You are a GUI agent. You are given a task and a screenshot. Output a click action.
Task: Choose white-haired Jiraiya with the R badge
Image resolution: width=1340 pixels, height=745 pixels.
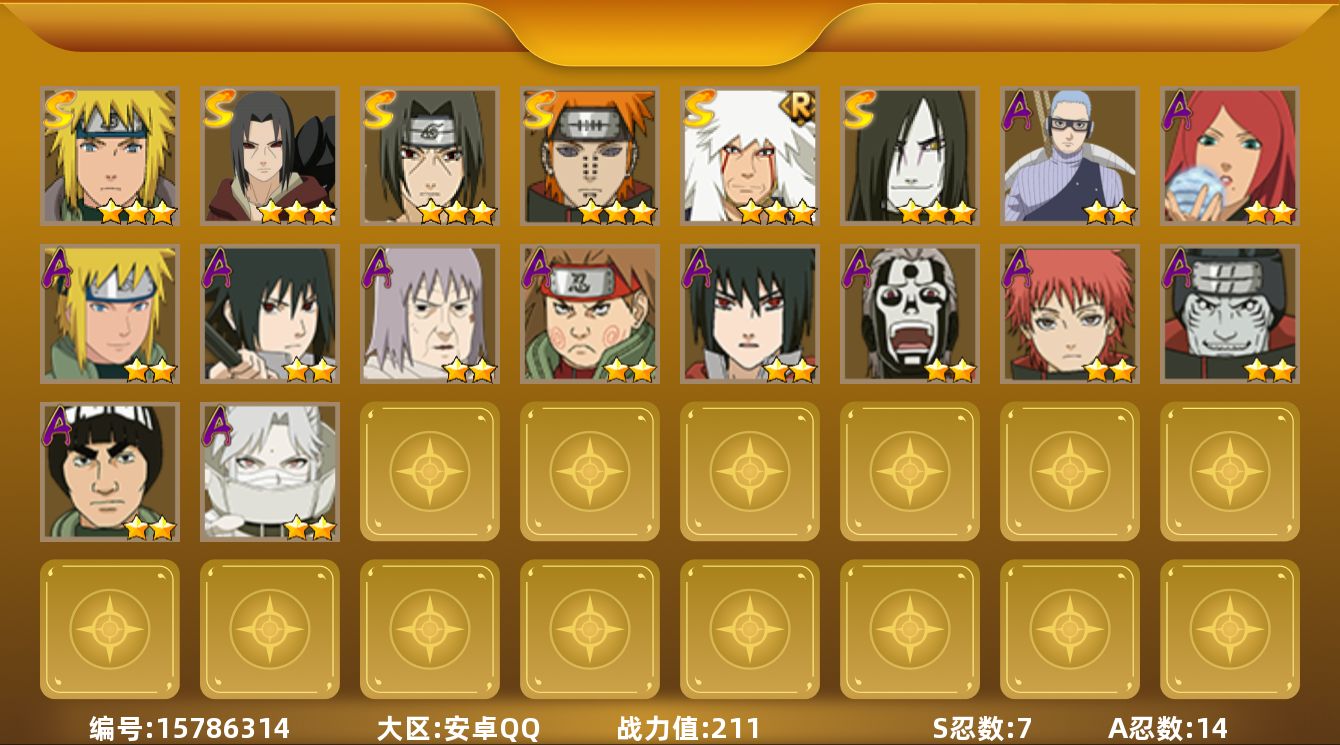click(x=750, y=155)
